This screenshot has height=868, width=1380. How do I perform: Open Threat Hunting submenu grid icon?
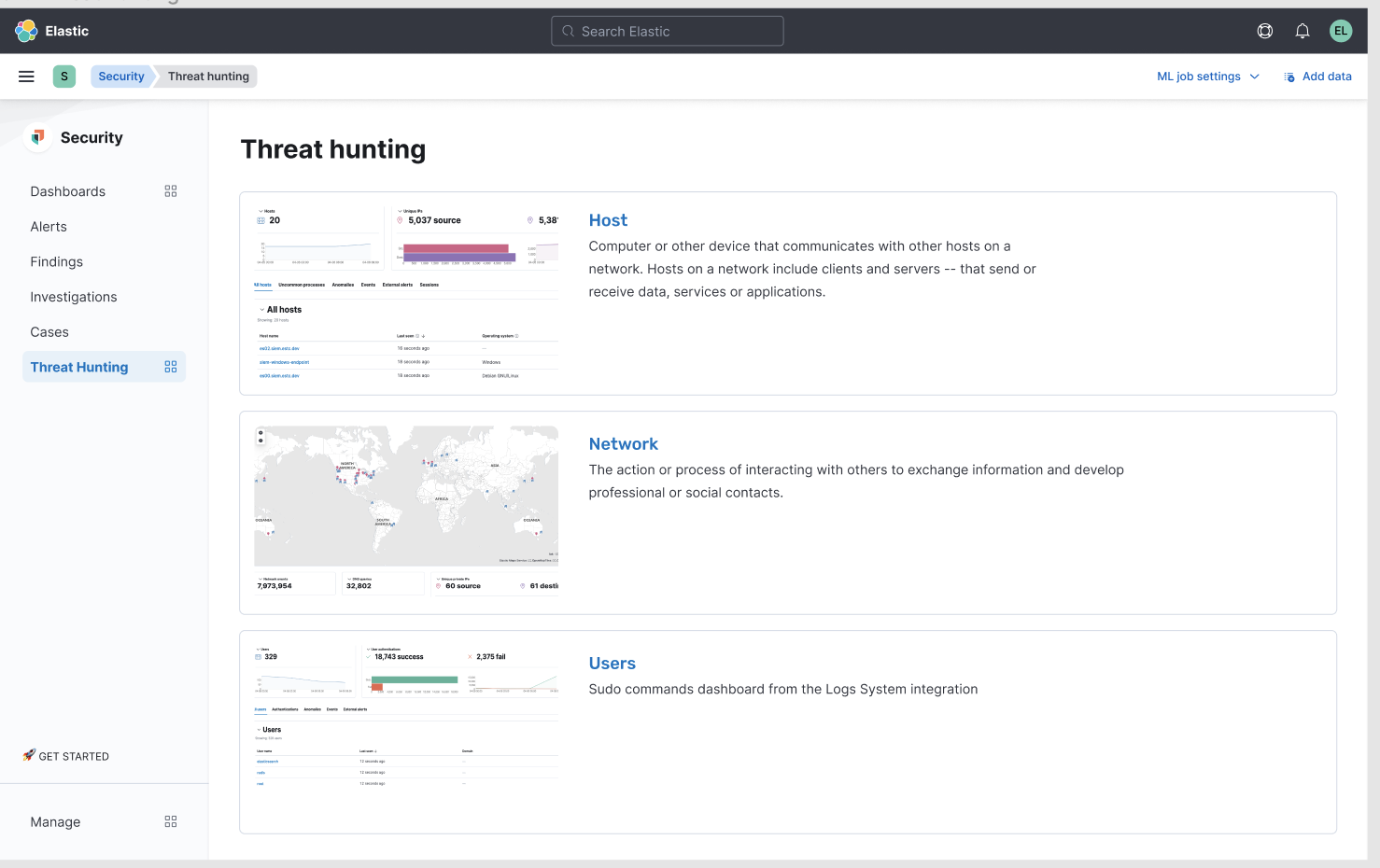(x=171, y=367)
